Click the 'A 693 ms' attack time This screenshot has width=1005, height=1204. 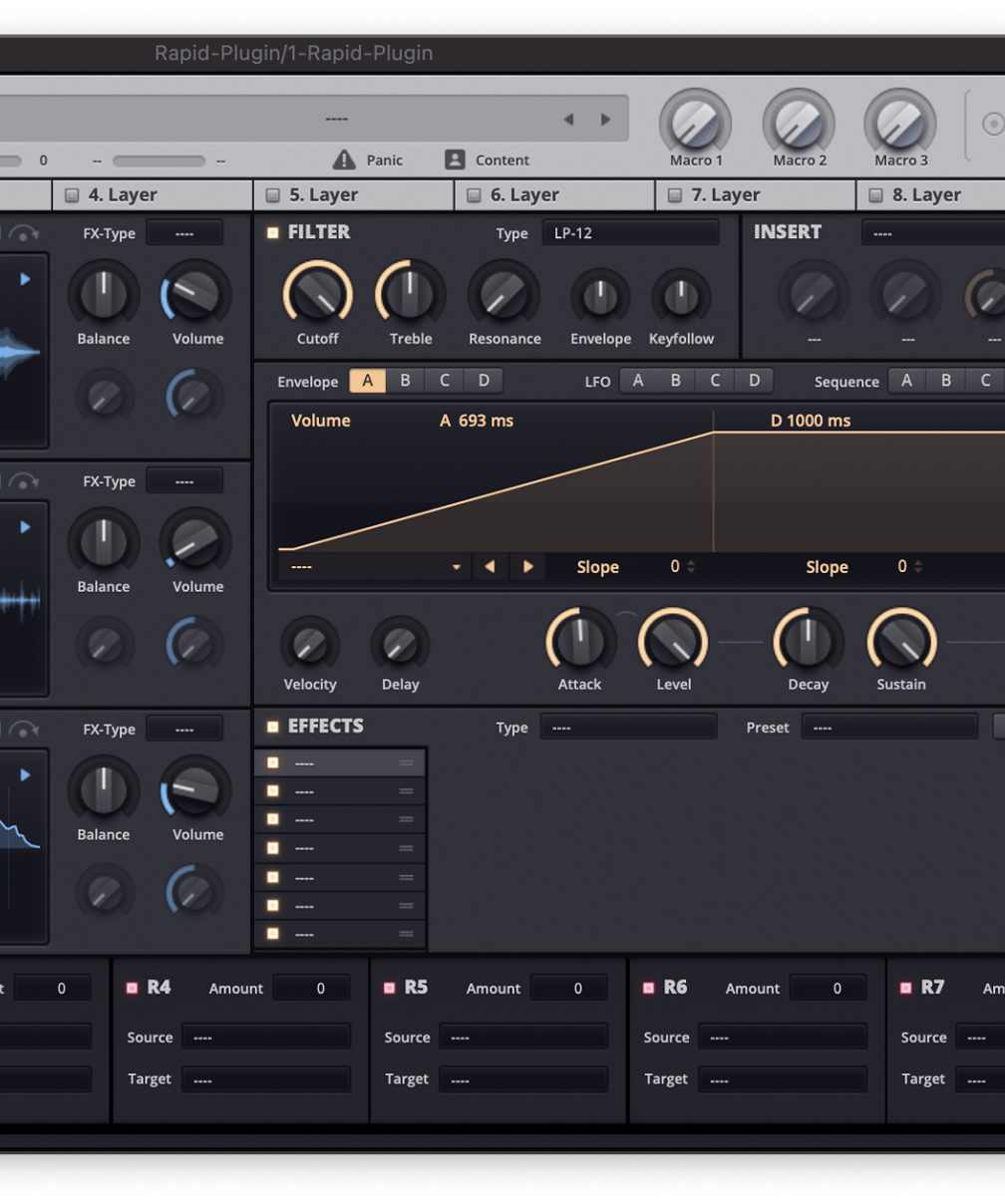477,421
